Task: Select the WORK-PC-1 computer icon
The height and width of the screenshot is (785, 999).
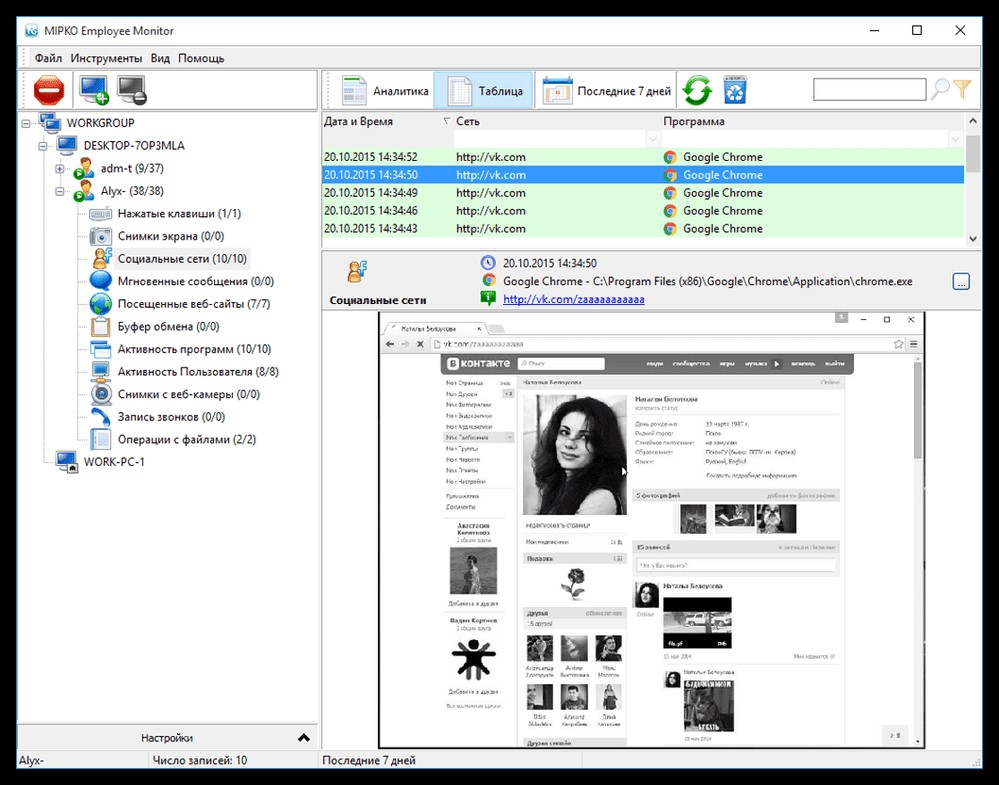Action: [67, 461]
